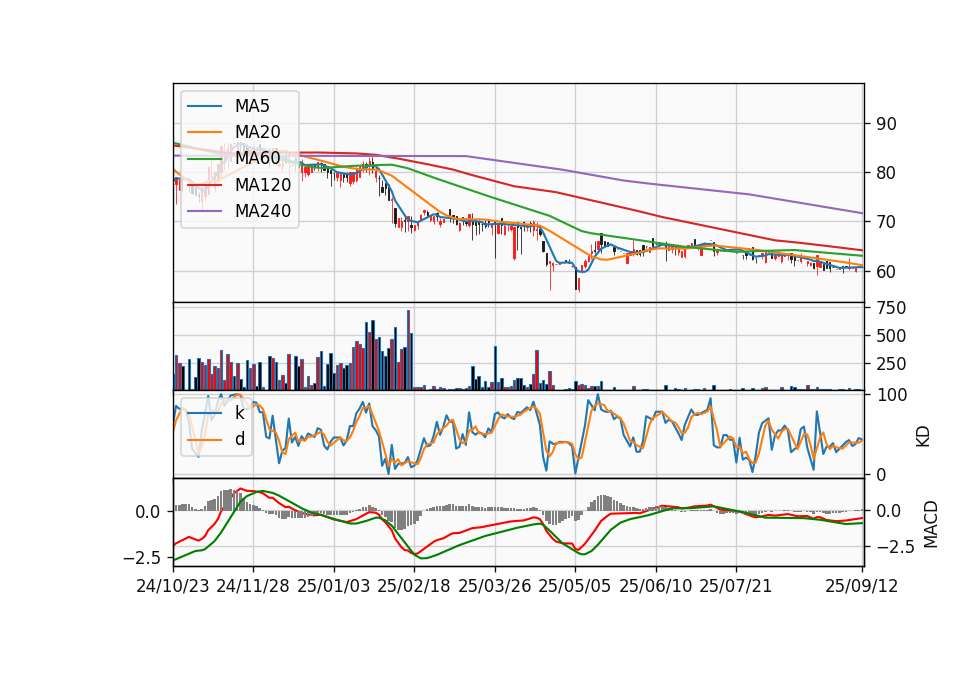Click the right MACD axis value 0.0
960x690 pixels.
pyautogui.click(x=889, y=511)
